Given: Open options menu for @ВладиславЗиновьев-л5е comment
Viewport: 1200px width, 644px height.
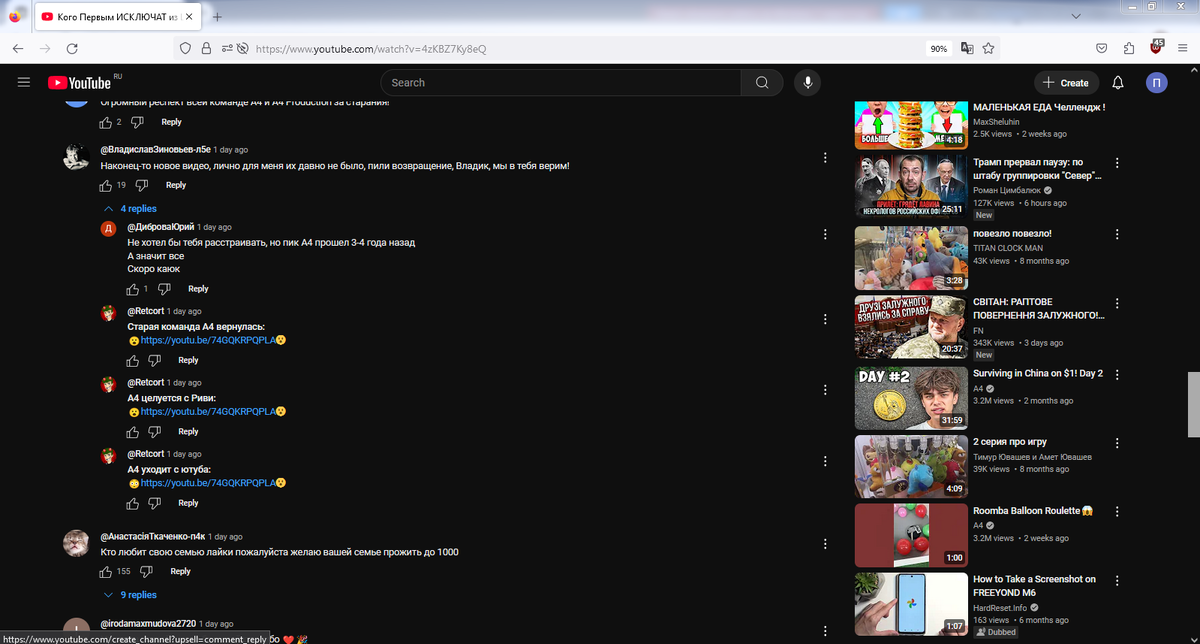Looking at the screenshot, I should (x=825, y=158).
